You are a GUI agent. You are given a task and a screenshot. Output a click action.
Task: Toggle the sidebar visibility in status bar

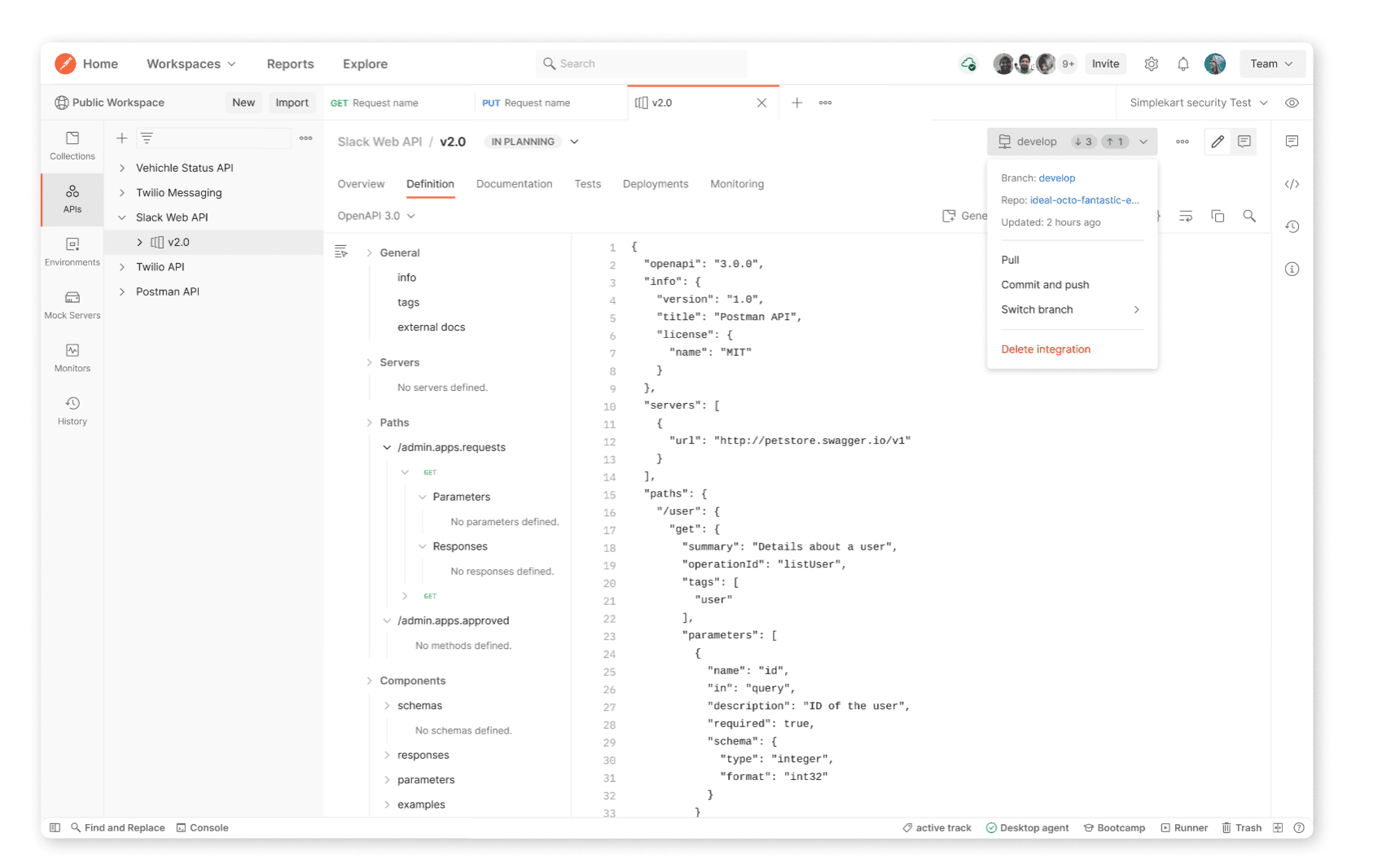(x=55, y=827)
